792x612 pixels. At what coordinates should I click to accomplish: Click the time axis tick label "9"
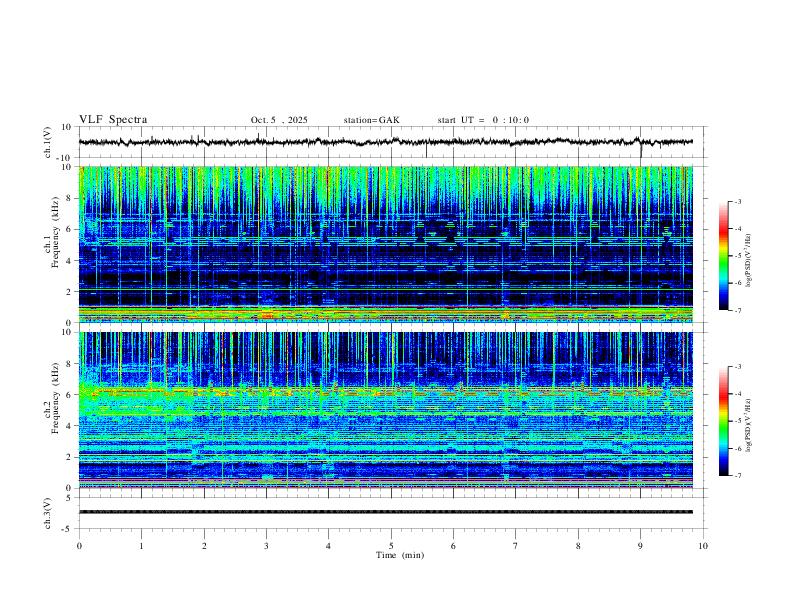pos(640,546)
